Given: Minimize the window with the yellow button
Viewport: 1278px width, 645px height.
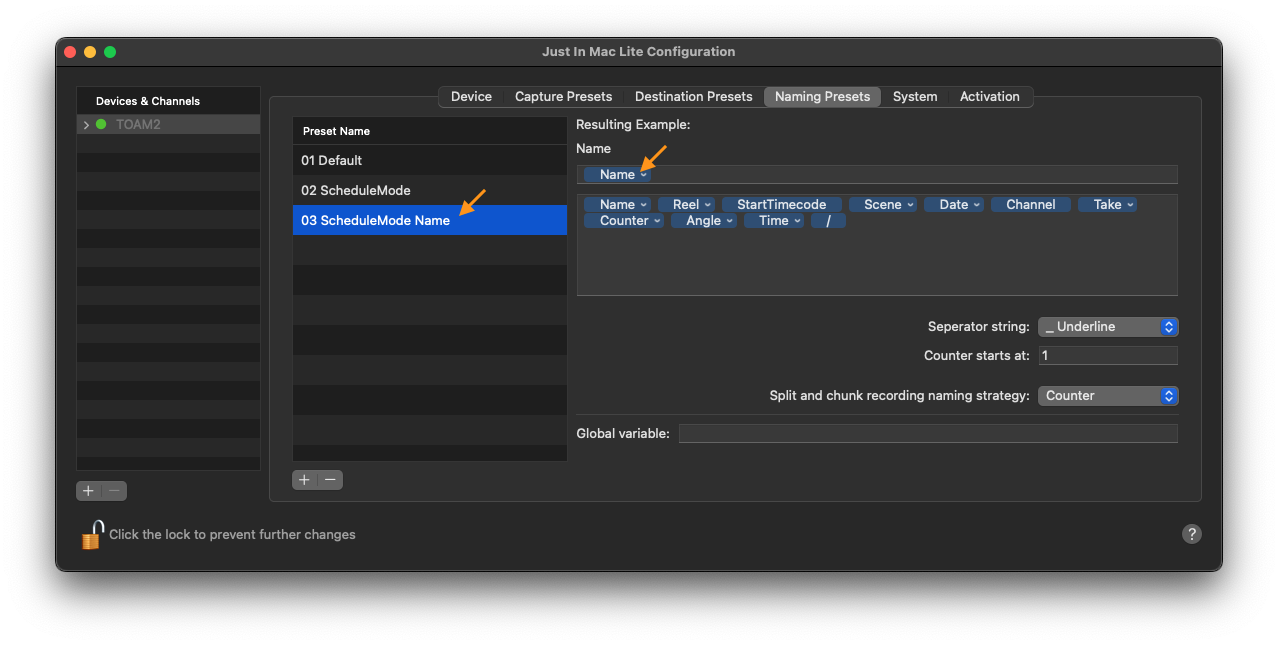Looking at the screenshot, I should coord(90,52).
